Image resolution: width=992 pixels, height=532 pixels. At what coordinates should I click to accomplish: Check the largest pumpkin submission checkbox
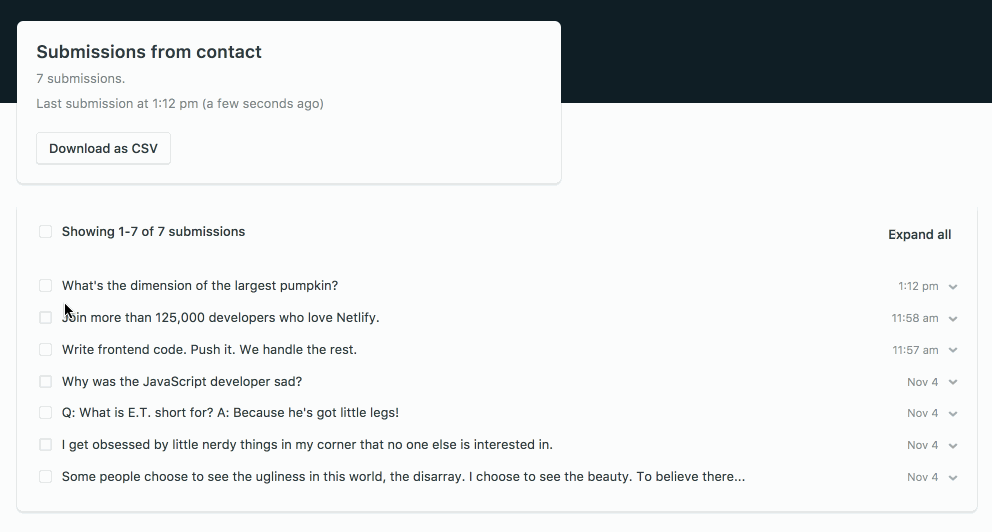point(46,286)
